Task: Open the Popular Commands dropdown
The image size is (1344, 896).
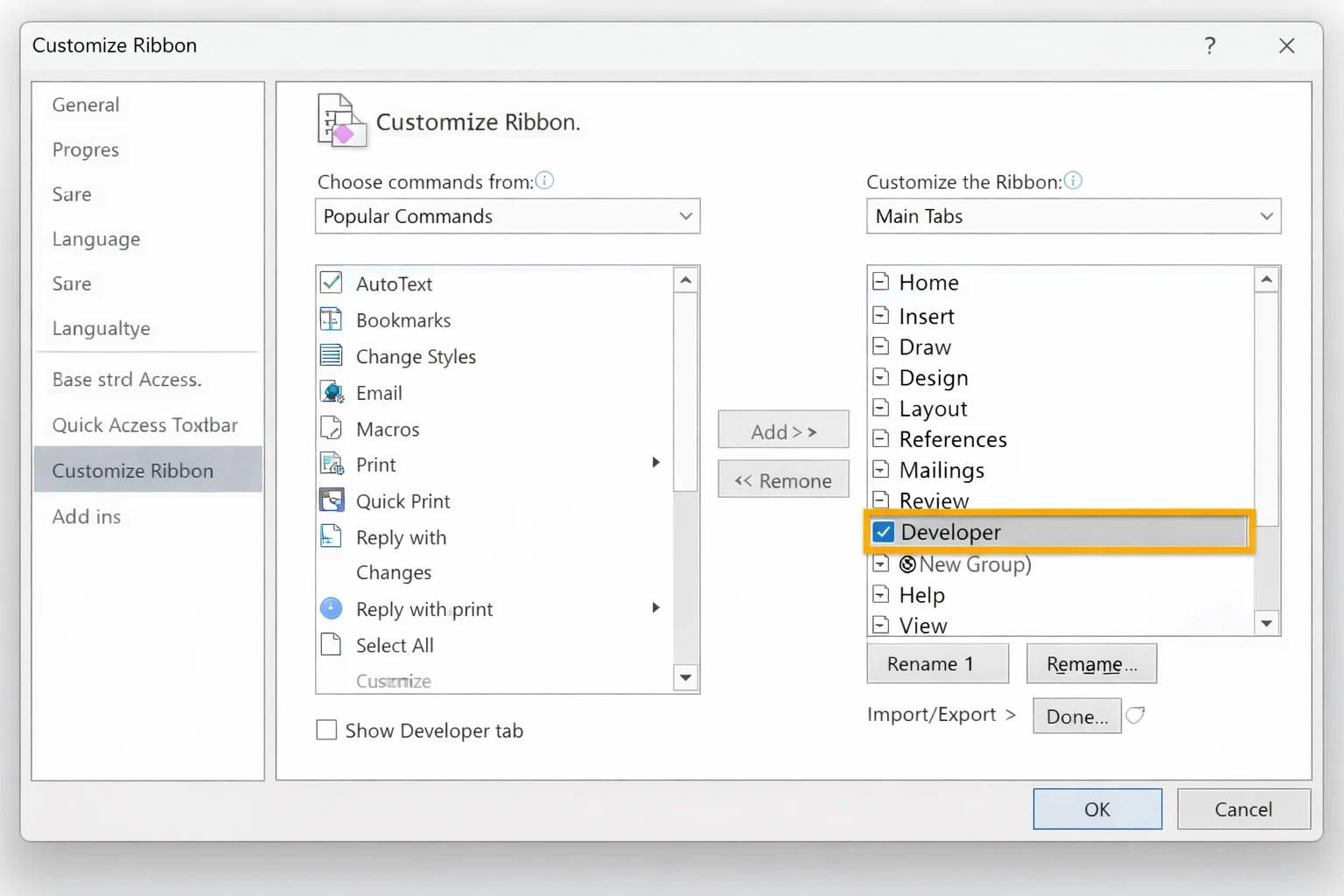Action: pyautogui.click(x=507, y=216)
